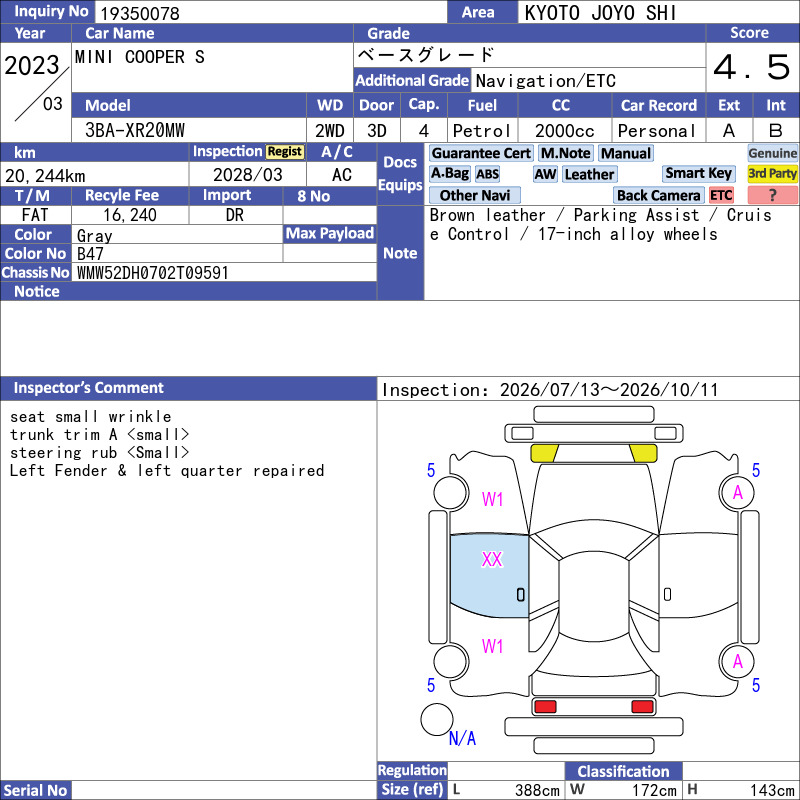Click inquiry number 19350078
This screenshot has width=800, height=800.
coord(140,13)
